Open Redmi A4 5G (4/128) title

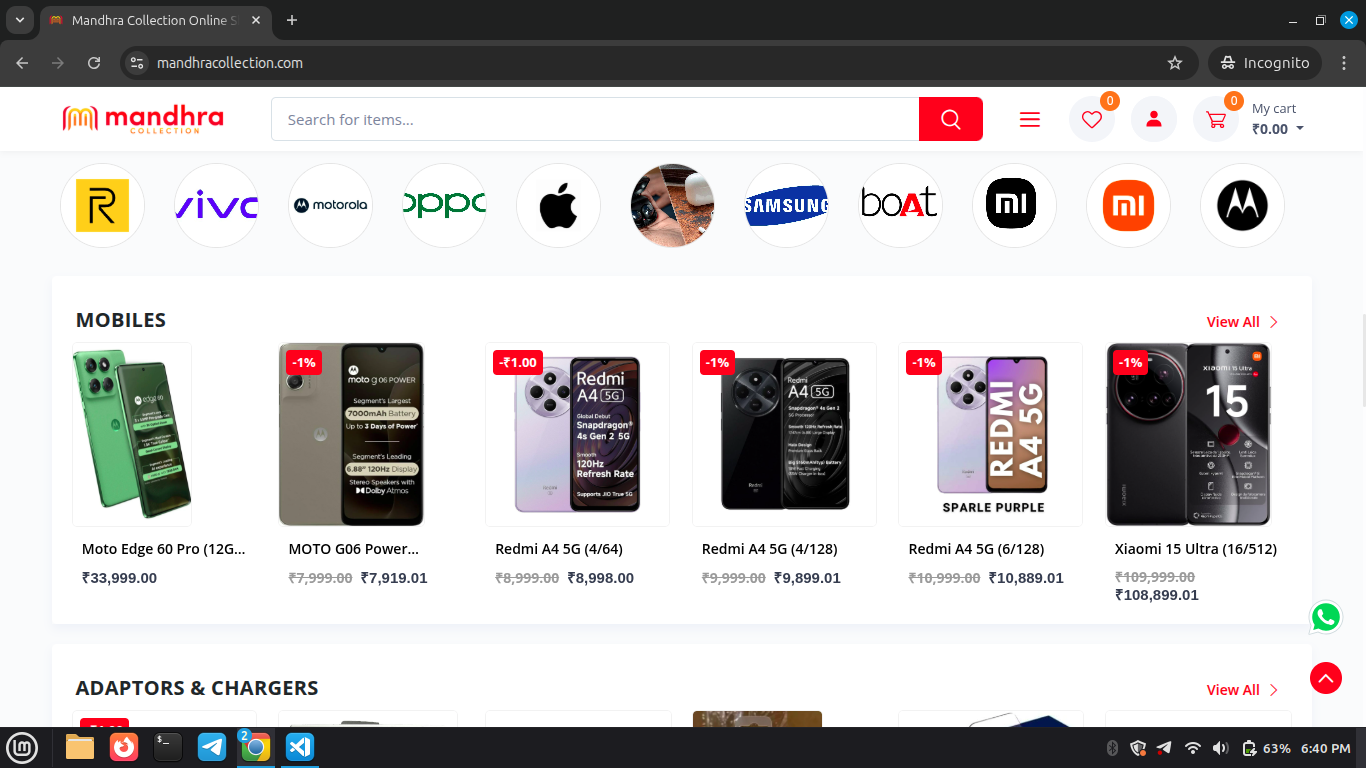770,549
